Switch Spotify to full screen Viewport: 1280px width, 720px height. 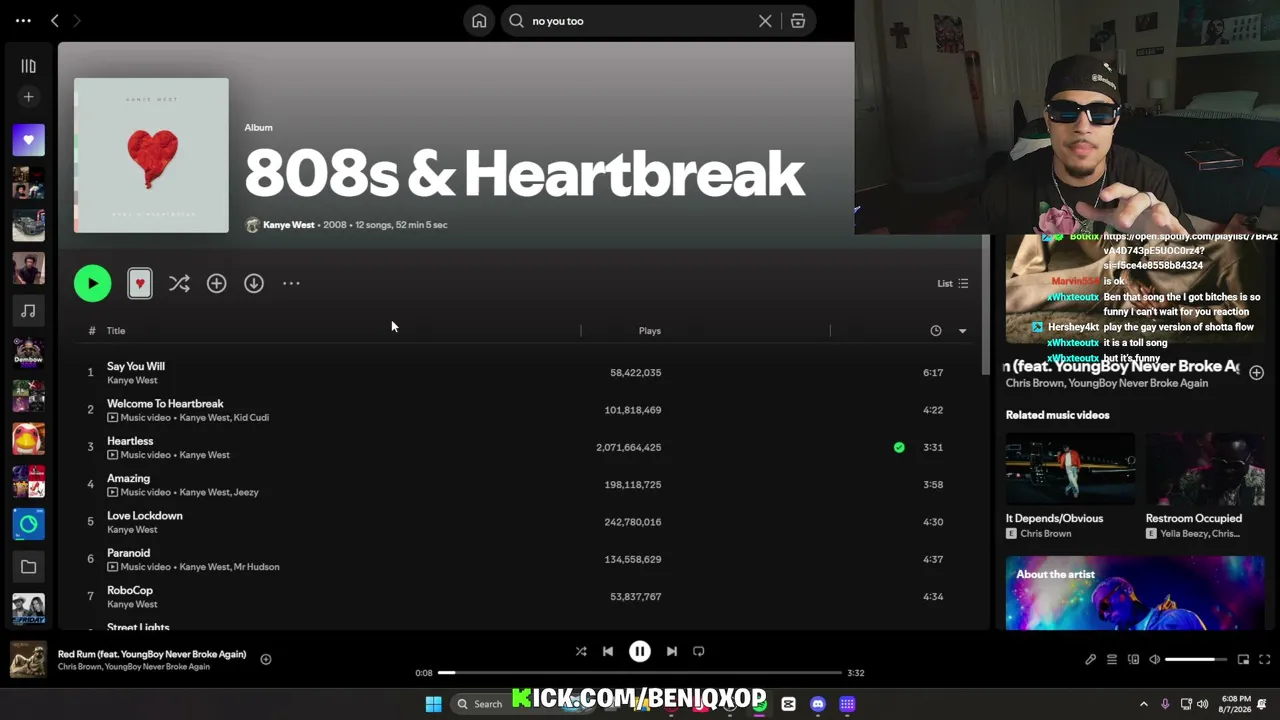coord(1265,660)
